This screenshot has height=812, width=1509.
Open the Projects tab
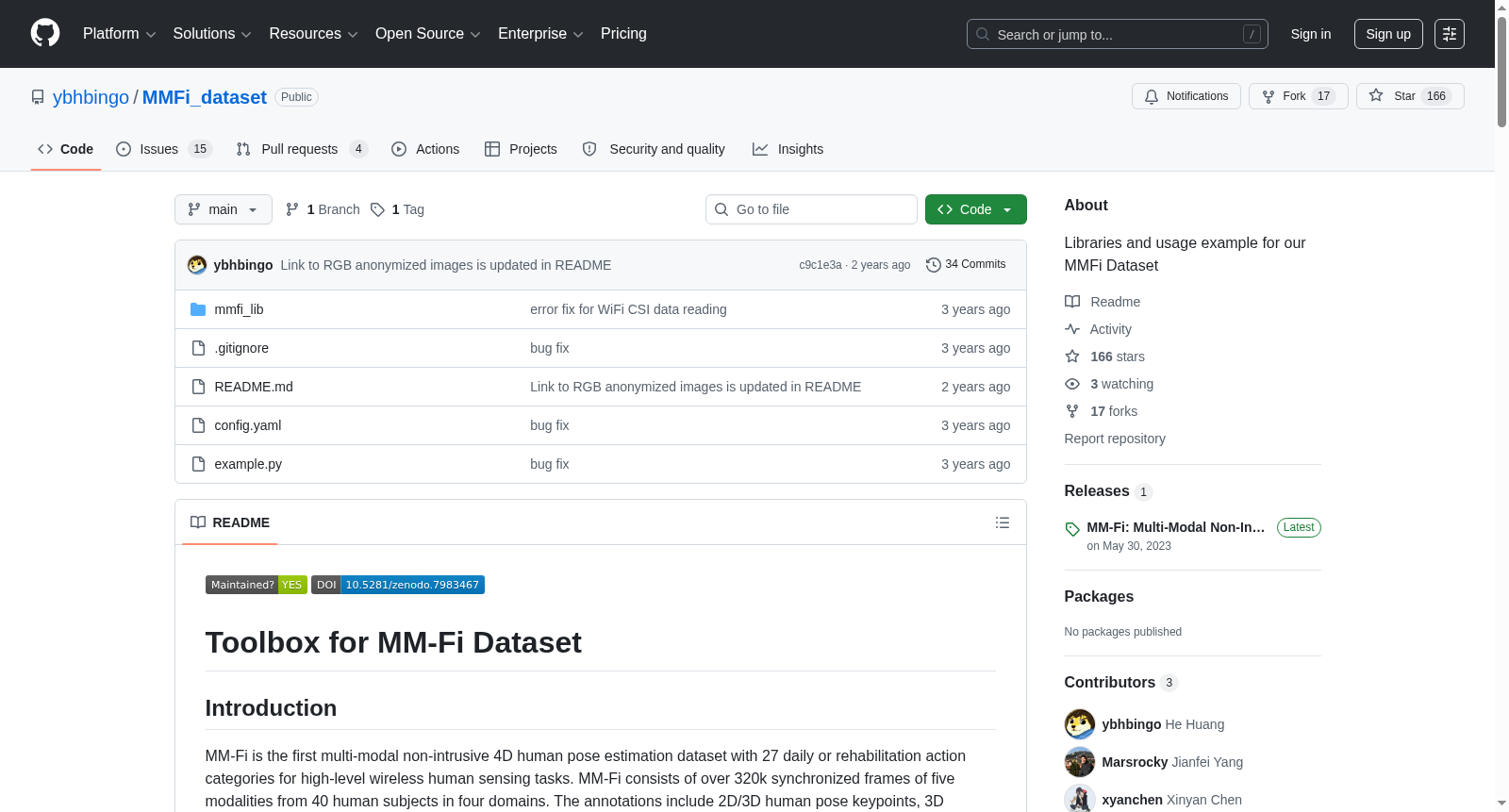click(x=521, y=149)
